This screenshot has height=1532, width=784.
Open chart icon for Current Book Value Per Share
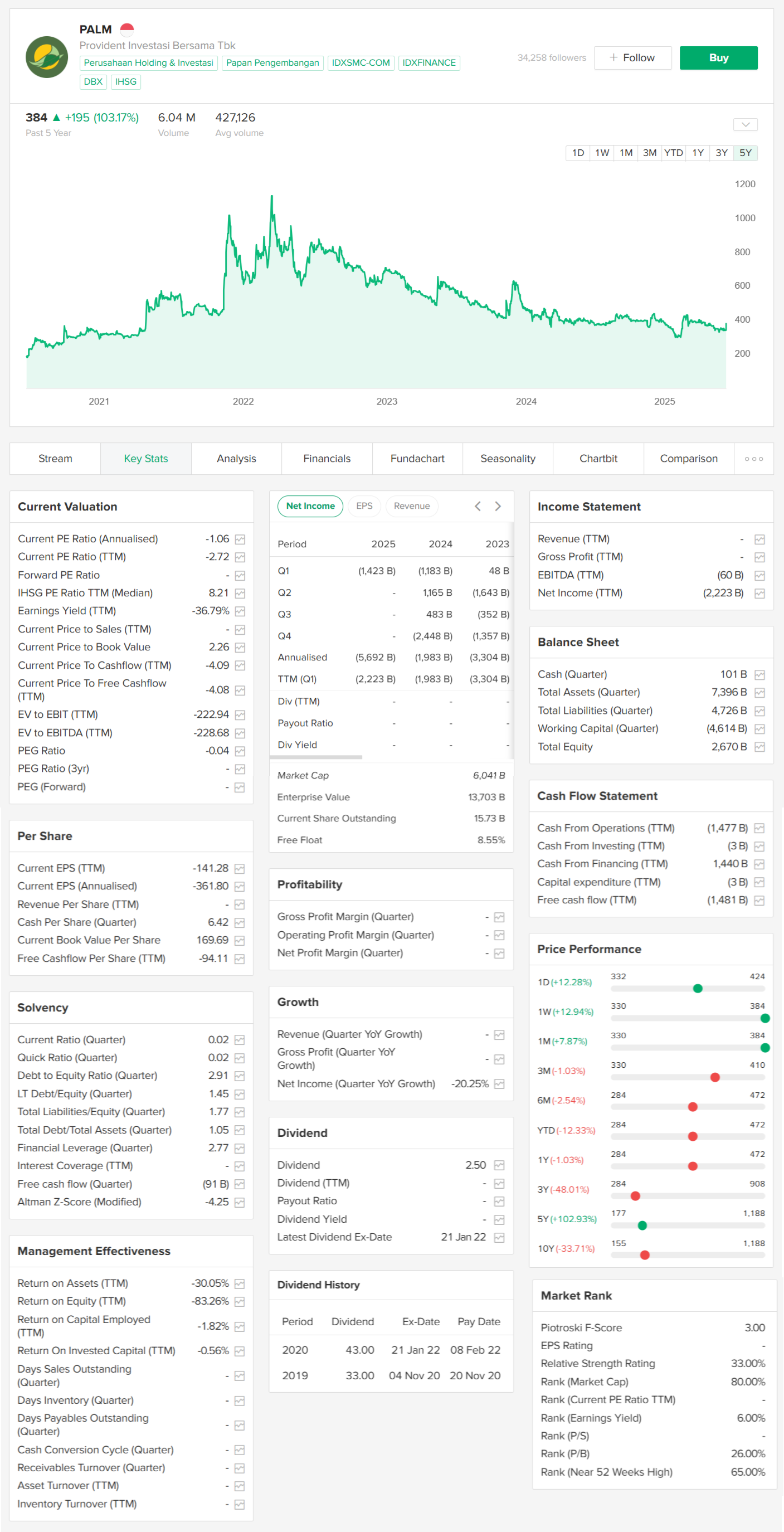(x=240, y=941)
